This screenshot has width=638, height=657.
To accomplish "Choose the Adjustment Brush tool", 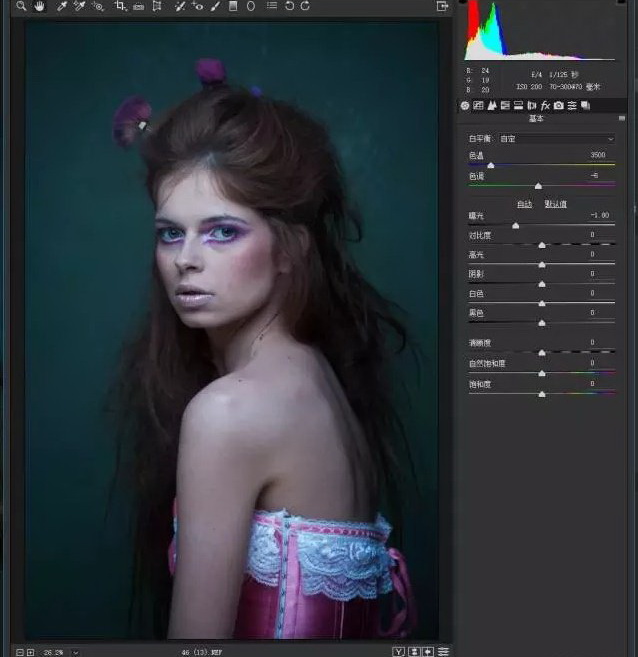I will pos(215,6).
